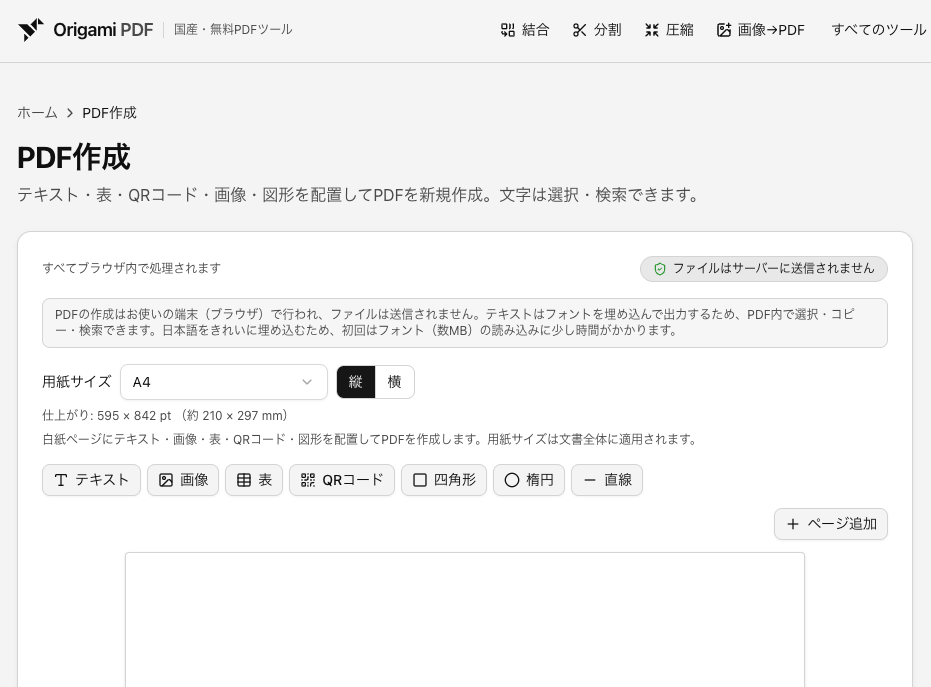931x687 pixels.
Task: Add a テキスト element
Action: tap(91, 480)
